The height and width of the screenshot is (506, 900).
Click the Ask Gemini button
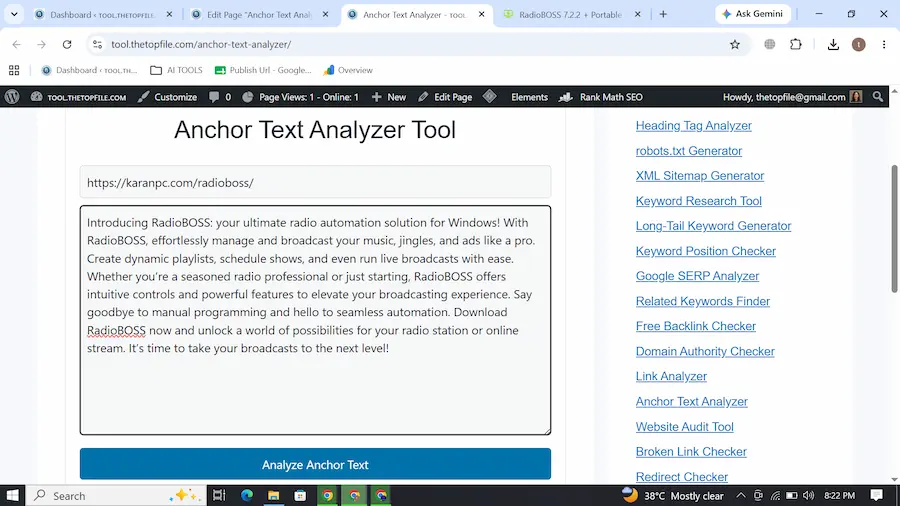coord(752,14)
